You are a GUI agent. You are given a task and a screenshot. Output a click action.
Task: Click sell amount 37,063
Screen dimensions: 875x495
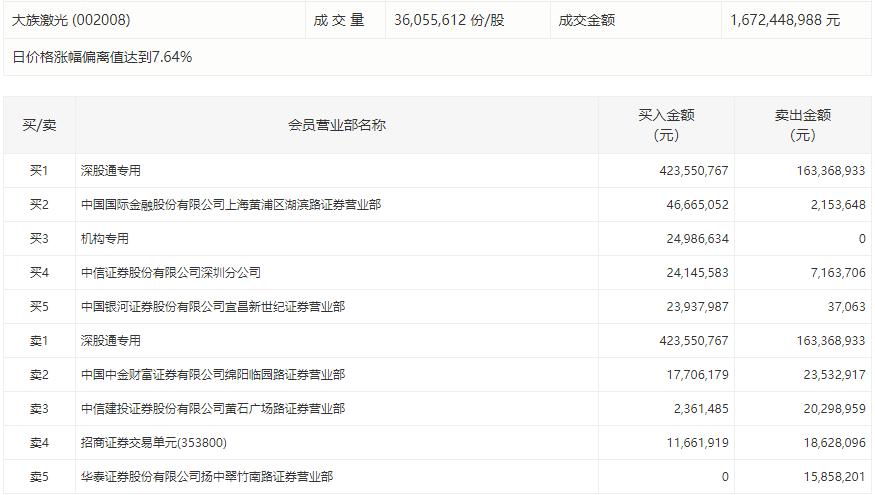pos(846,307)
